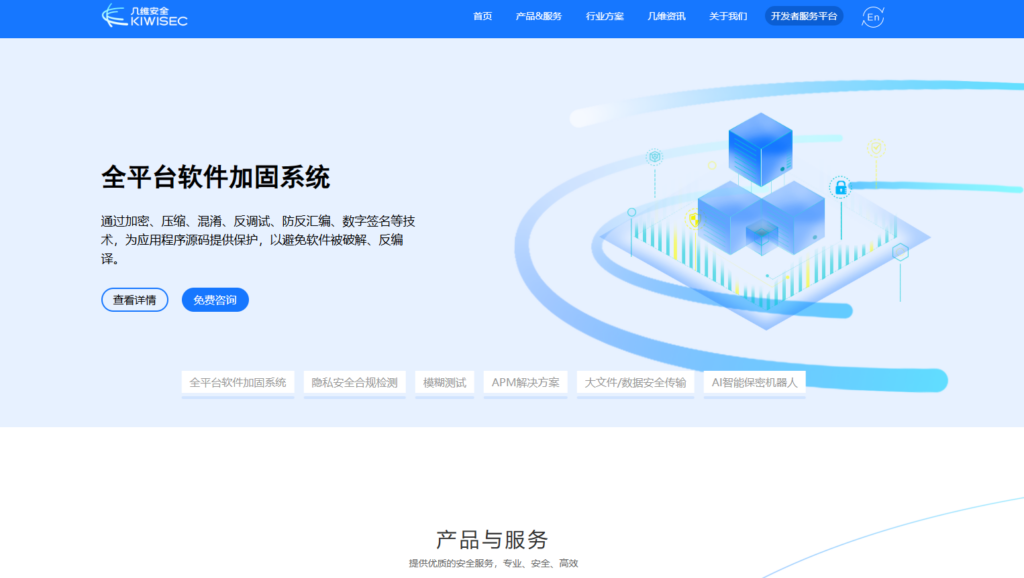
Task: Select the 全平台软件加固系统 banner tab
Action: click(237, 382)
